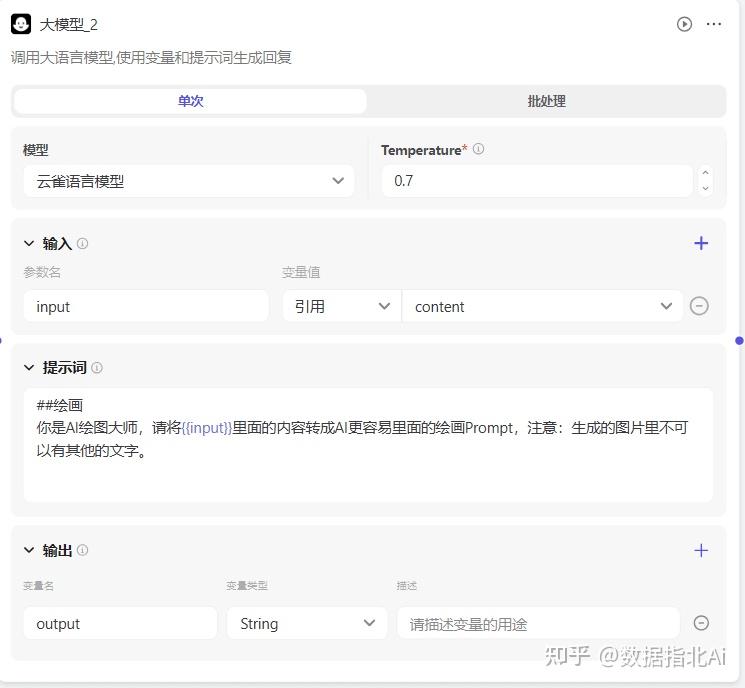Show the 提示词 section info icon
This screenshot has height=688, width=745.
pos(97,367)
